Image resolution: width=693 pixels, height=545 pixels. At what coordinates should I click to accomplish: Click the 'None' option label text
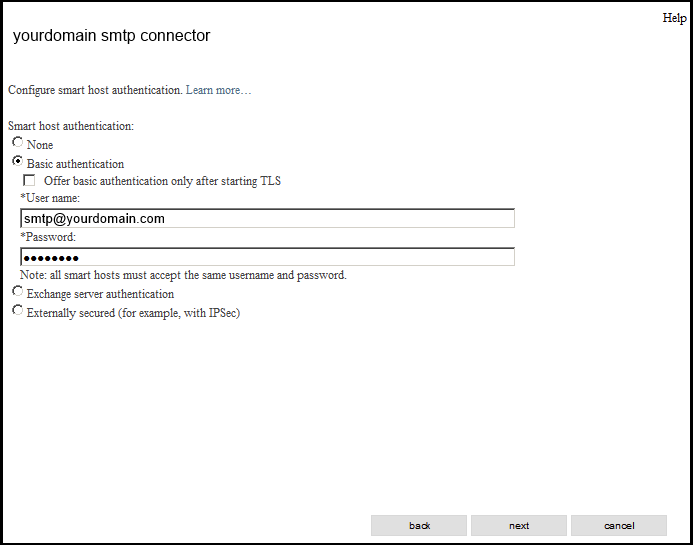pyautogui.click(x=40, y=145)
